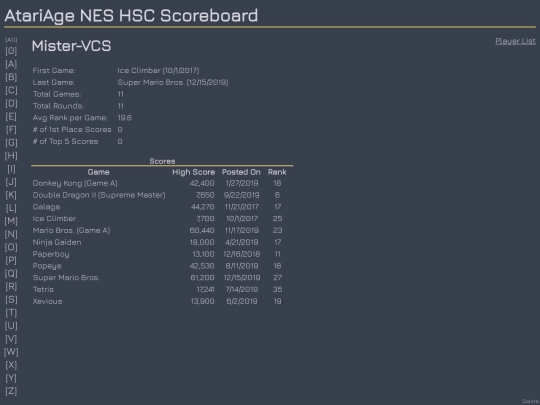Open the Double Dragon II (Supreme Master) entry

click(x=99, y=195)
